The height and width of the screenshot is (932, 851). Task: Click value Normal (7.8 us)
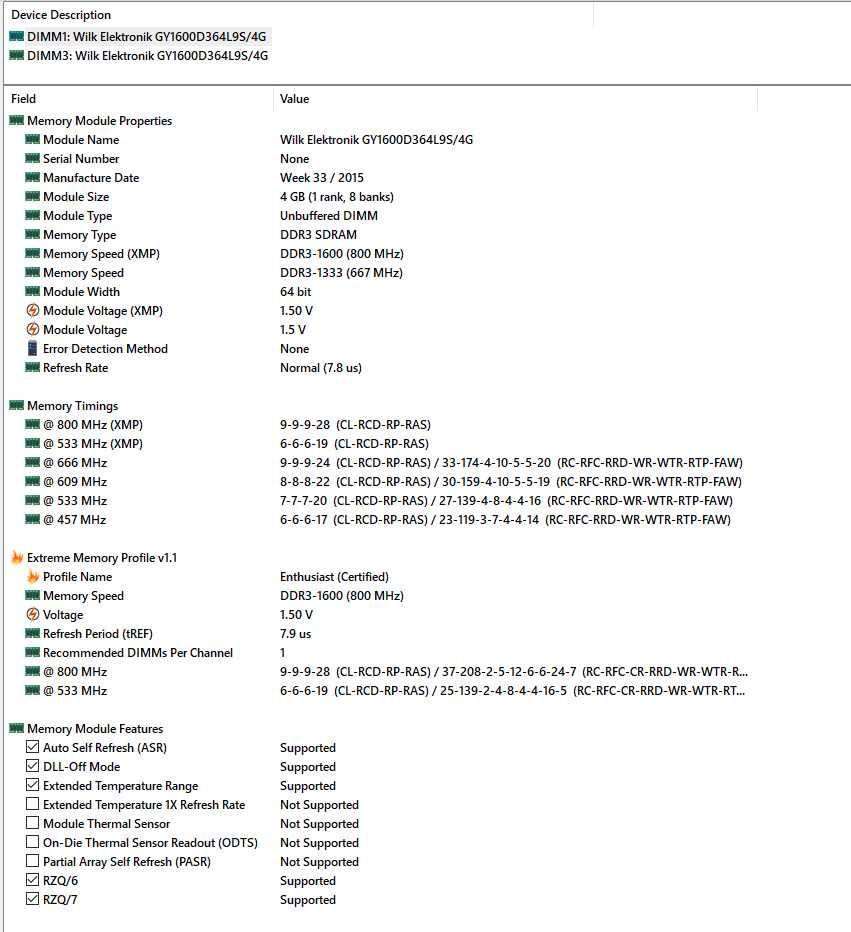tap(321, 368)
